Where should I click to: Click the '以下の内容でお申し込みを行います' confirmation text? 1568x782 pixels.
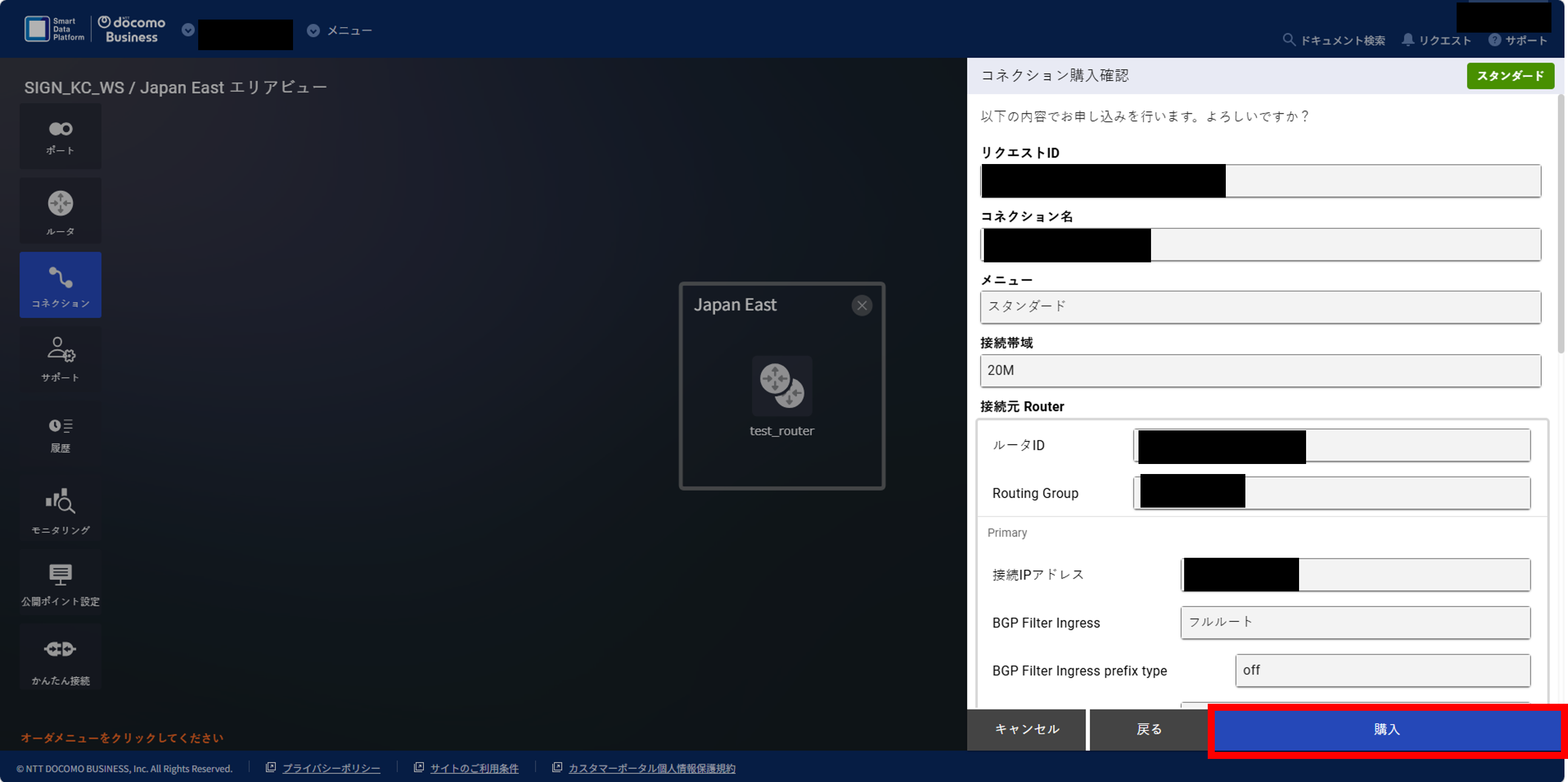coord(1145,116)
